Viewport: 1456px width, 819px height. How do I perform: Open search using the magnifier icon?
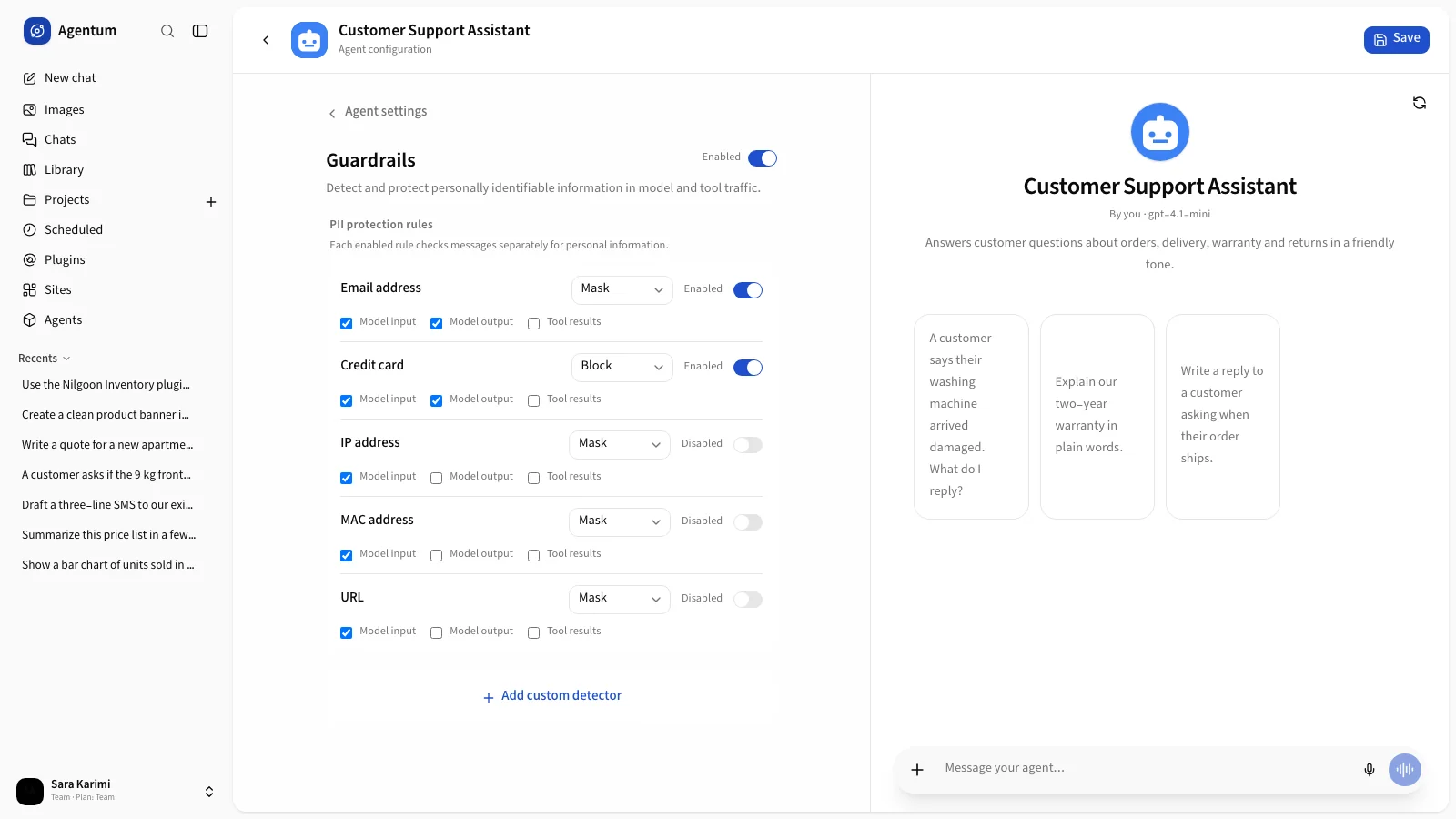coord(167,31)
